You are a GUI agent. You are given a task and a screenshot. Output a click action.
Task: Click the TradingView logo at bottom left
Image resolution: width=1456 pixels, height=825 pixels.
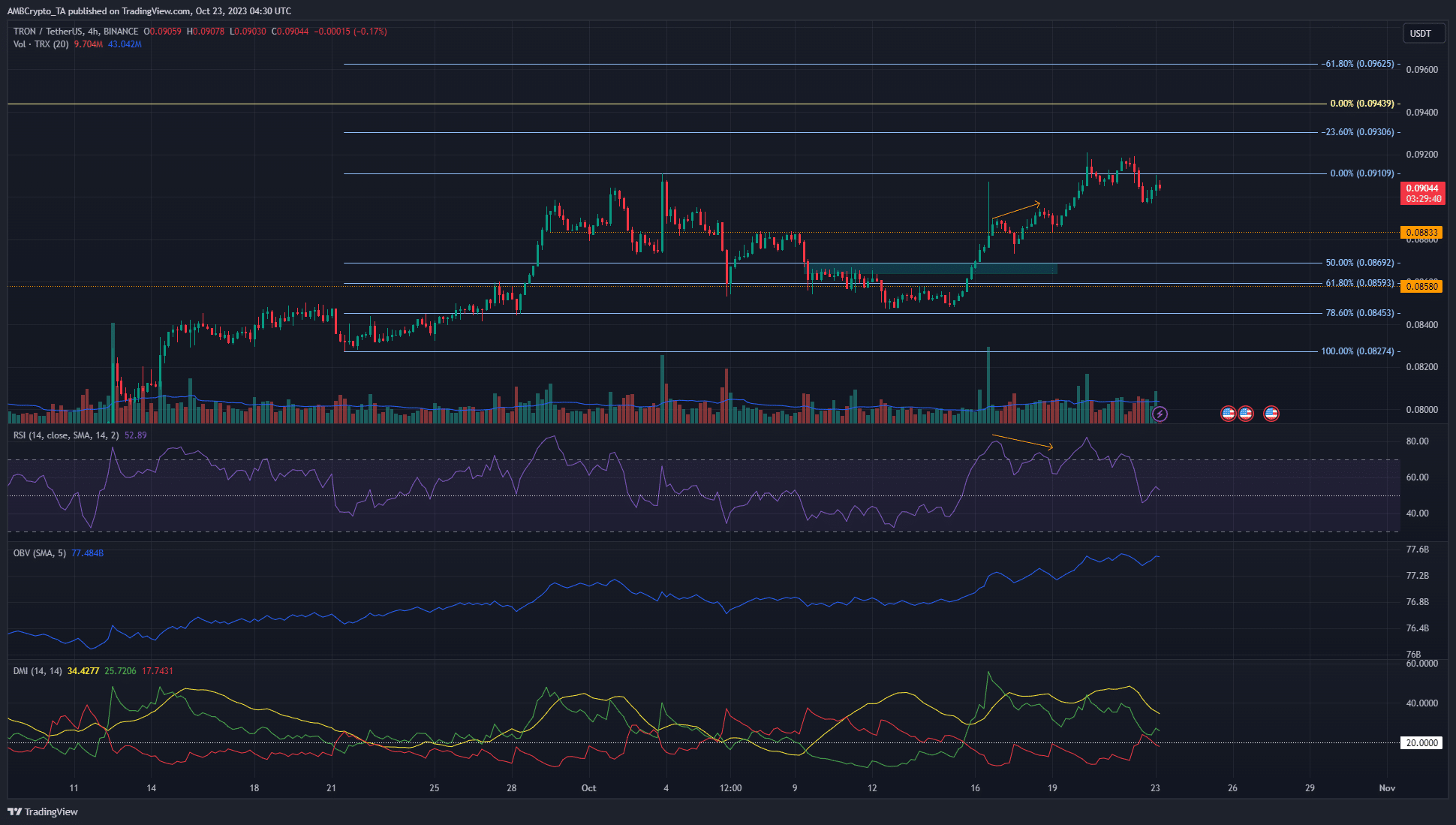click(43, 811)
